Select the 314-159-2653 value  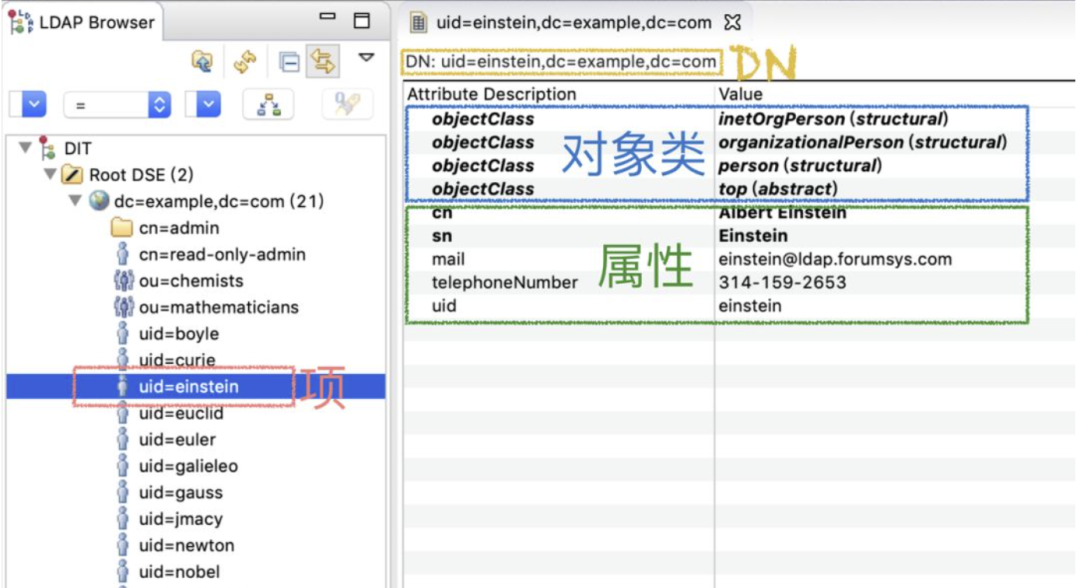pos(782,282)
